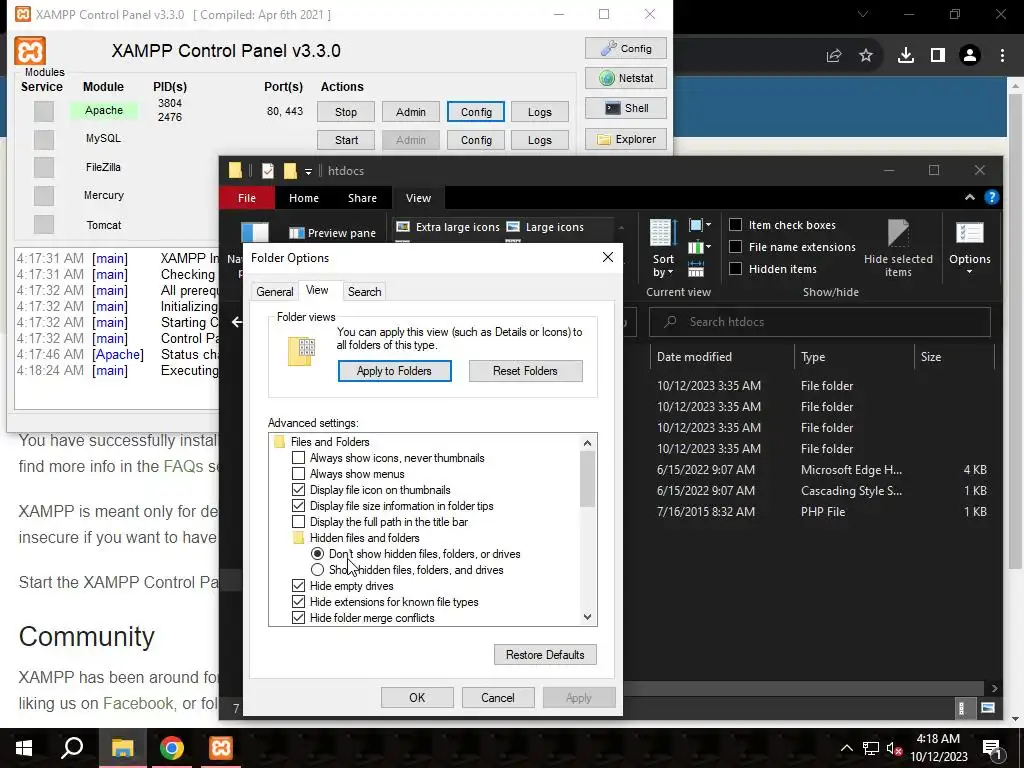This screenshot has height=768, width=1024.
Task: Click Chrome share icon
Action: (x=834, y=56)
